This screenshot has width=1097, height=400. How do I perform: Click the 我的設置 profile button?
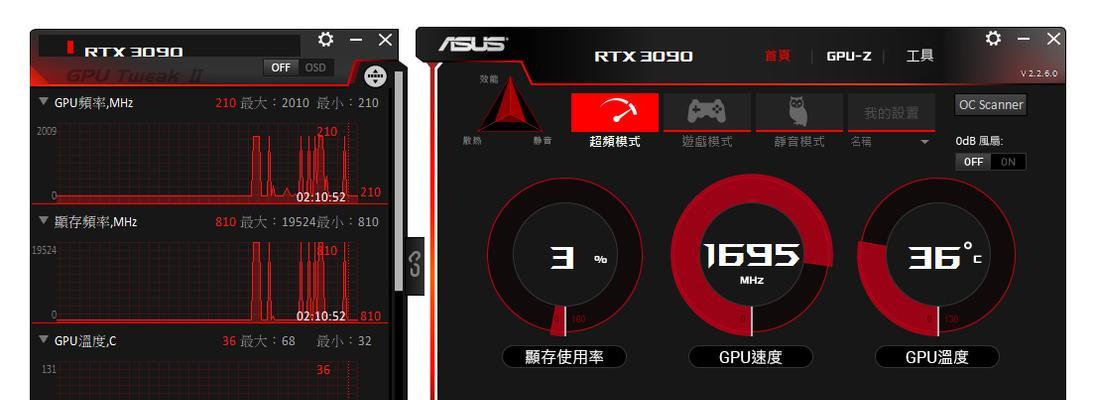pyautogui.click(x=891, y=112)
